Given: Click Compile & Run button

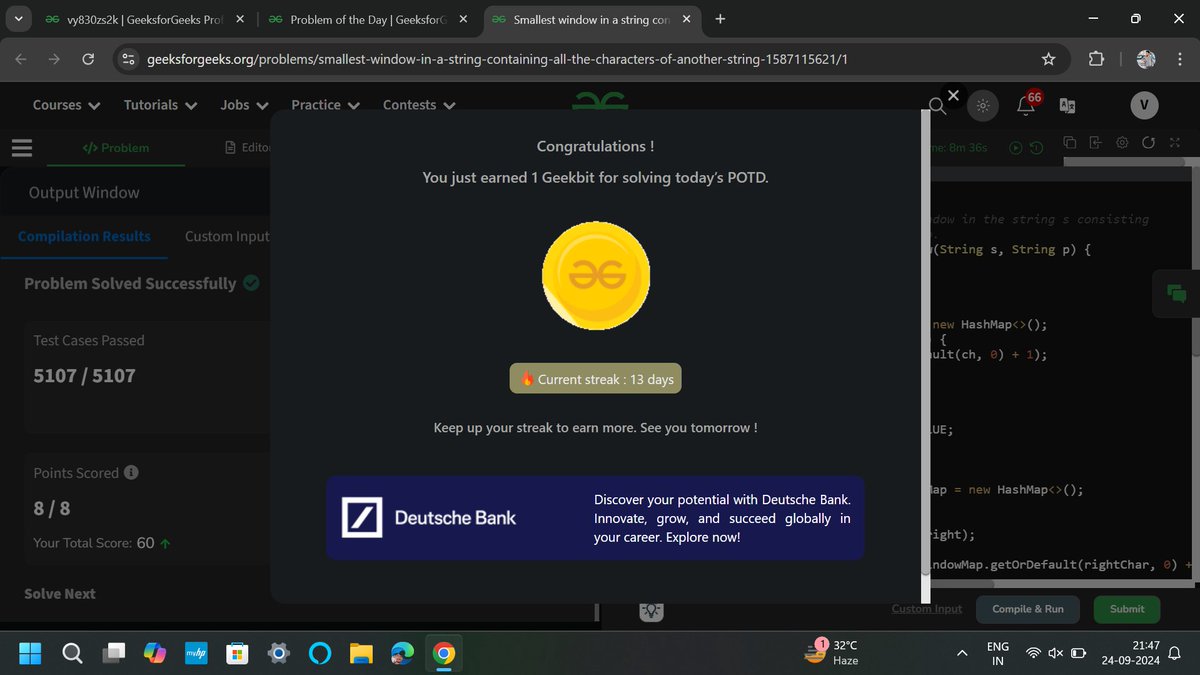Looking at the screenshot, I should (1028, 609).
